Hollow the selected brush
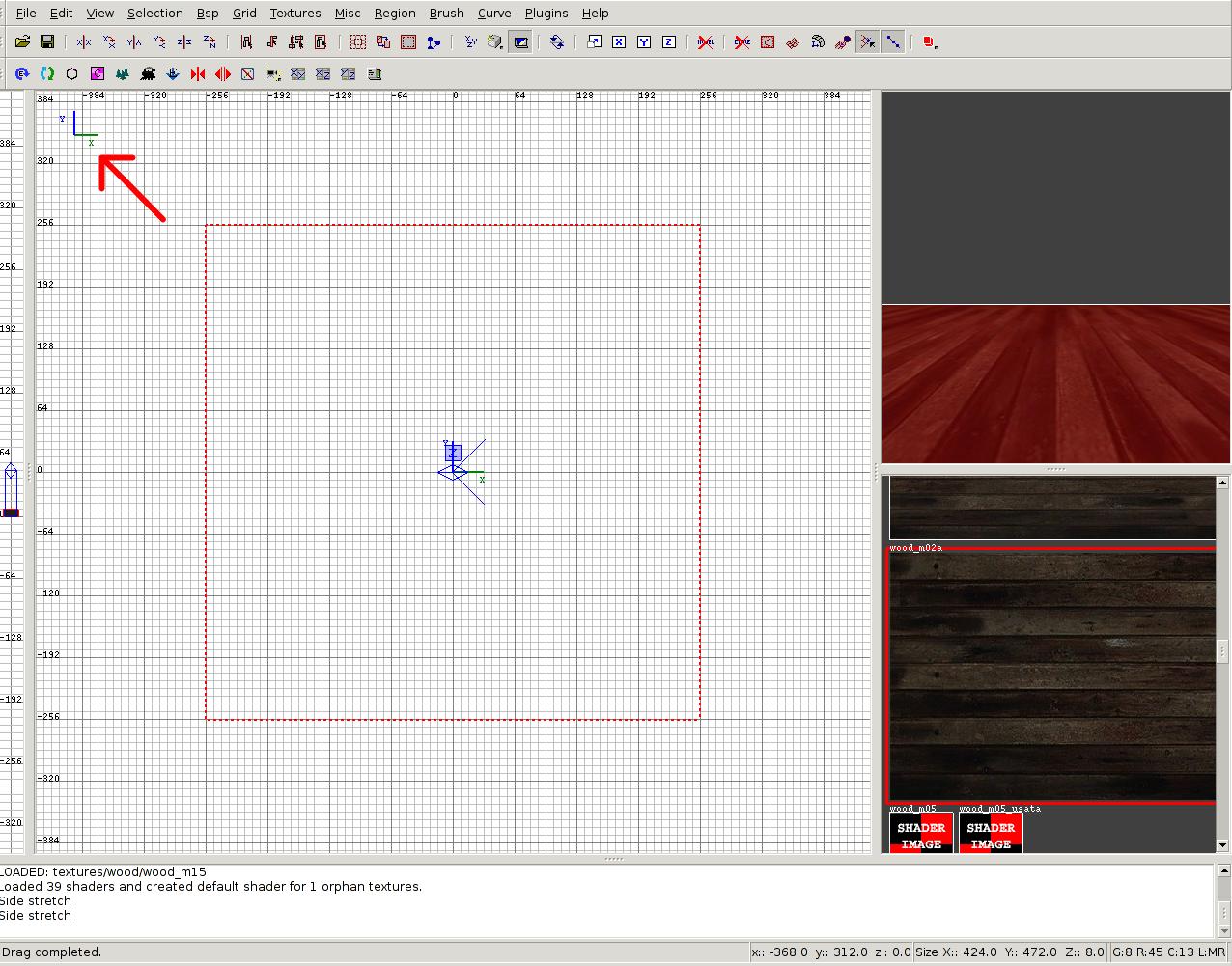Viewport: 1232px width, 966px height. click(x=408, y=42)
